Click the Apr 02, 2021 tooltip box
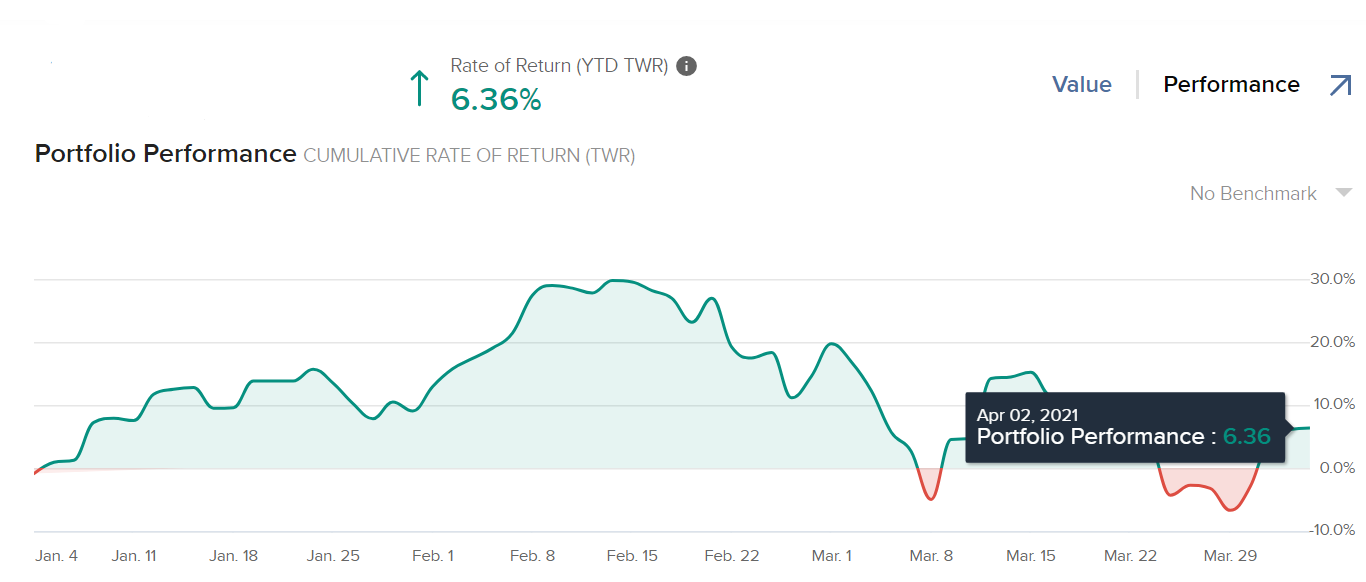 (1124, 427)
